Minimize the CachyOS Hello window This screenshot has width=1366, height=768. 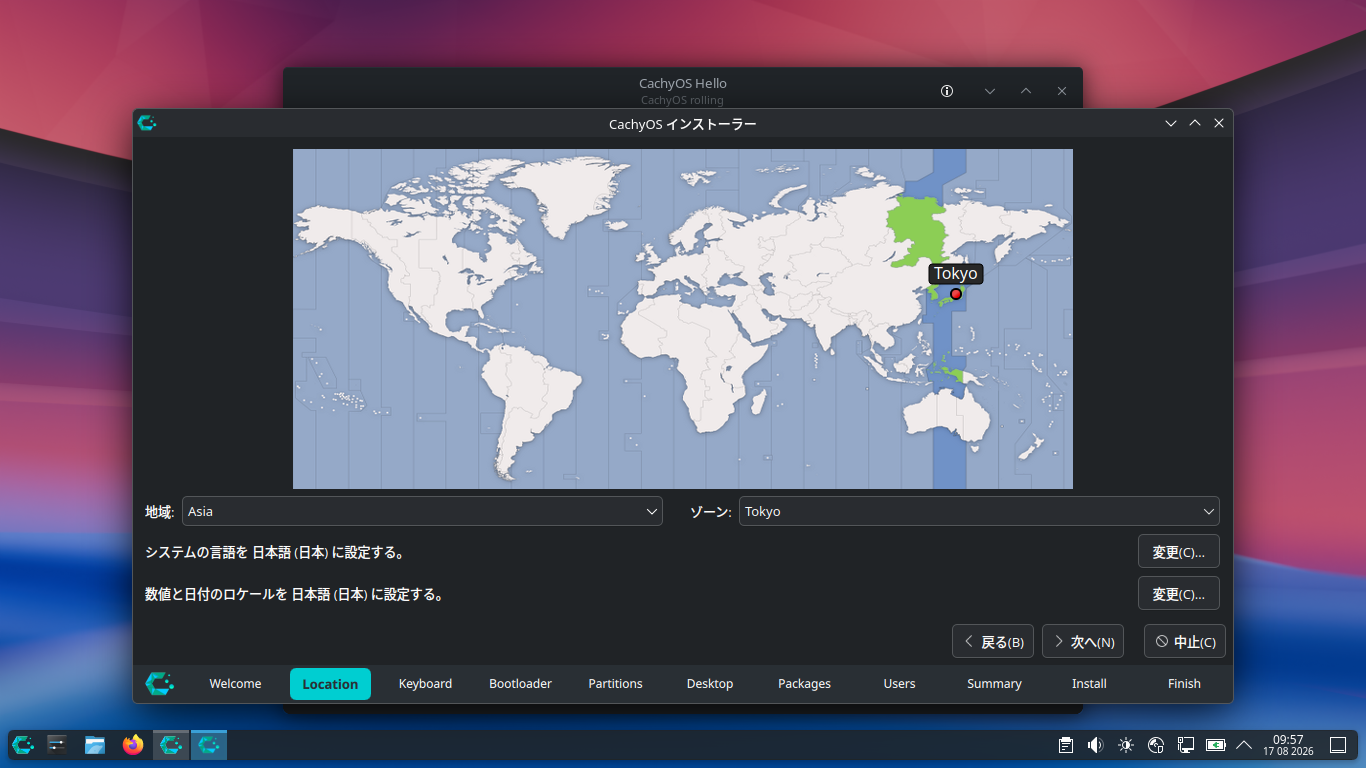[990, 91]
